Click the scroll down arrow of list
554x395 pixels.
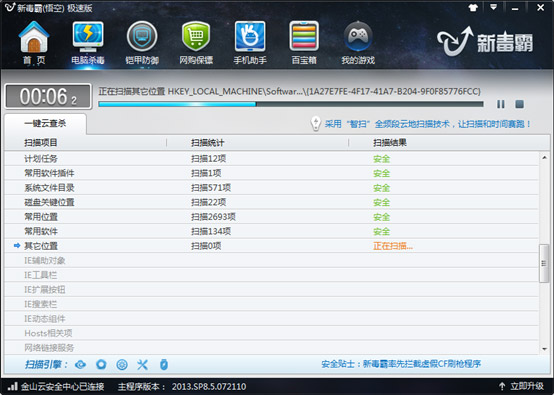(544, 349)
